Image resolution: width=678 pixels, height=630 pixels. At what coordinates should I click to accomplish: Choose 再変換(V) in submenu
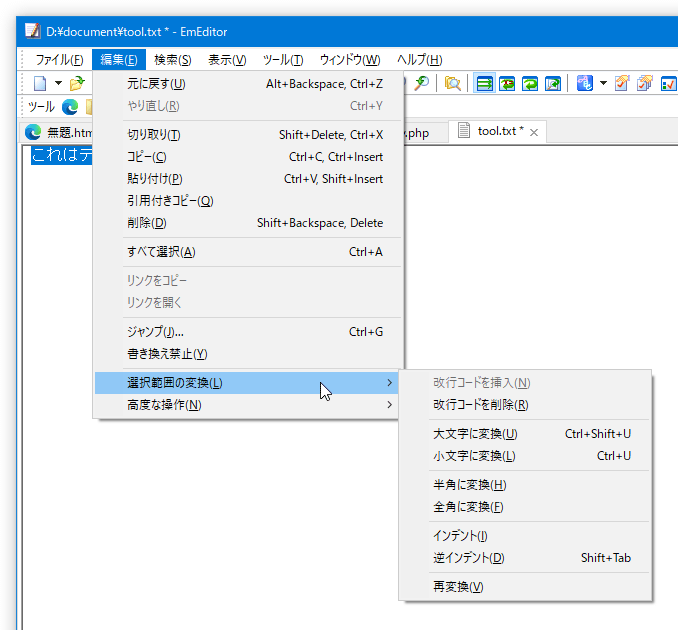tap(525, 587)
